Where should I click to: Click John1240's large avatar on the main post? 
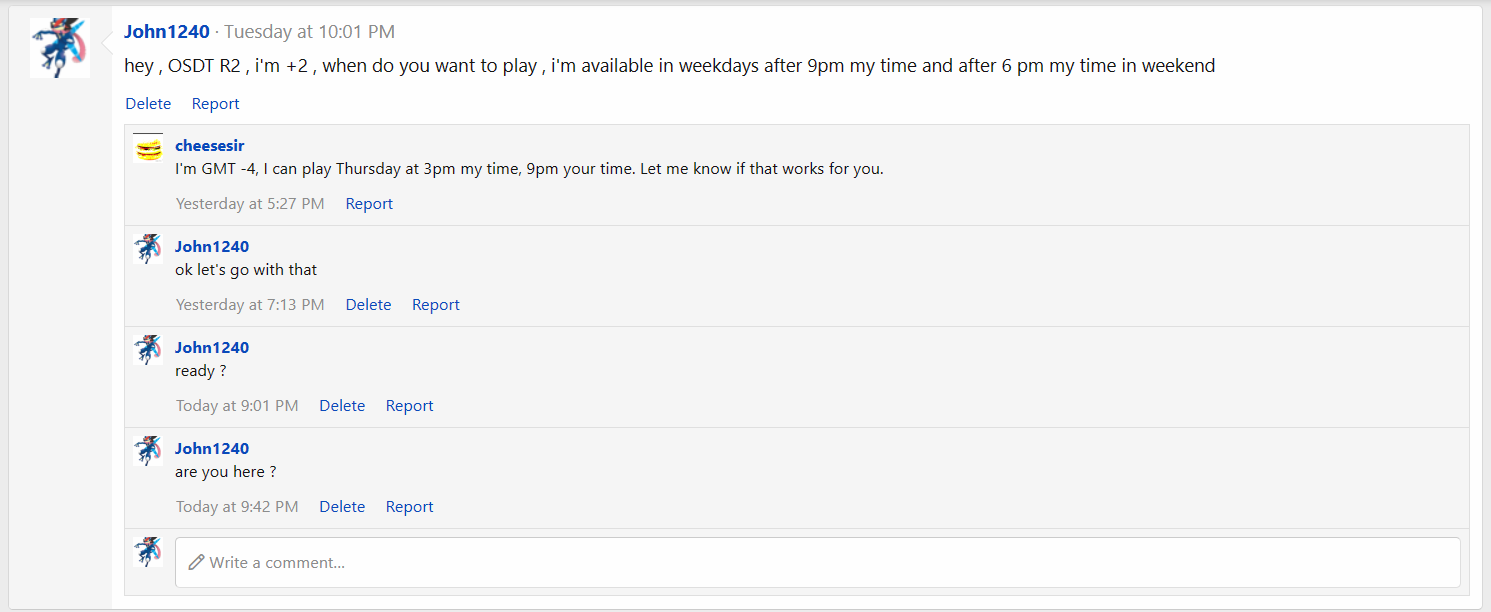(60, 48)
